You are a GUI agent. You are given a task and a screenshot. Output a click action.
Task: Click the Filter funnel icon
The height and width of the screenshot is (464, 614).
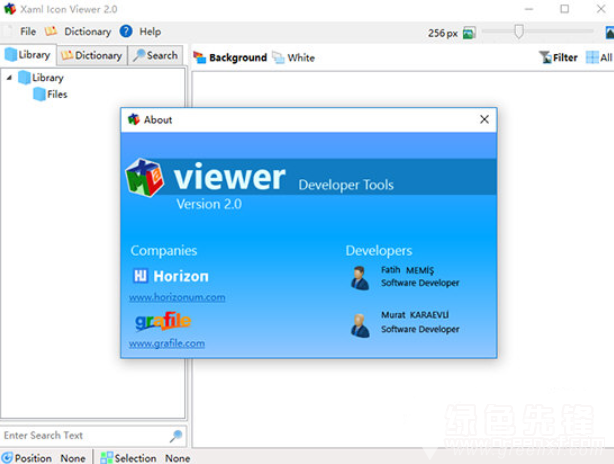pyautogui.click(x=545, y=58)
